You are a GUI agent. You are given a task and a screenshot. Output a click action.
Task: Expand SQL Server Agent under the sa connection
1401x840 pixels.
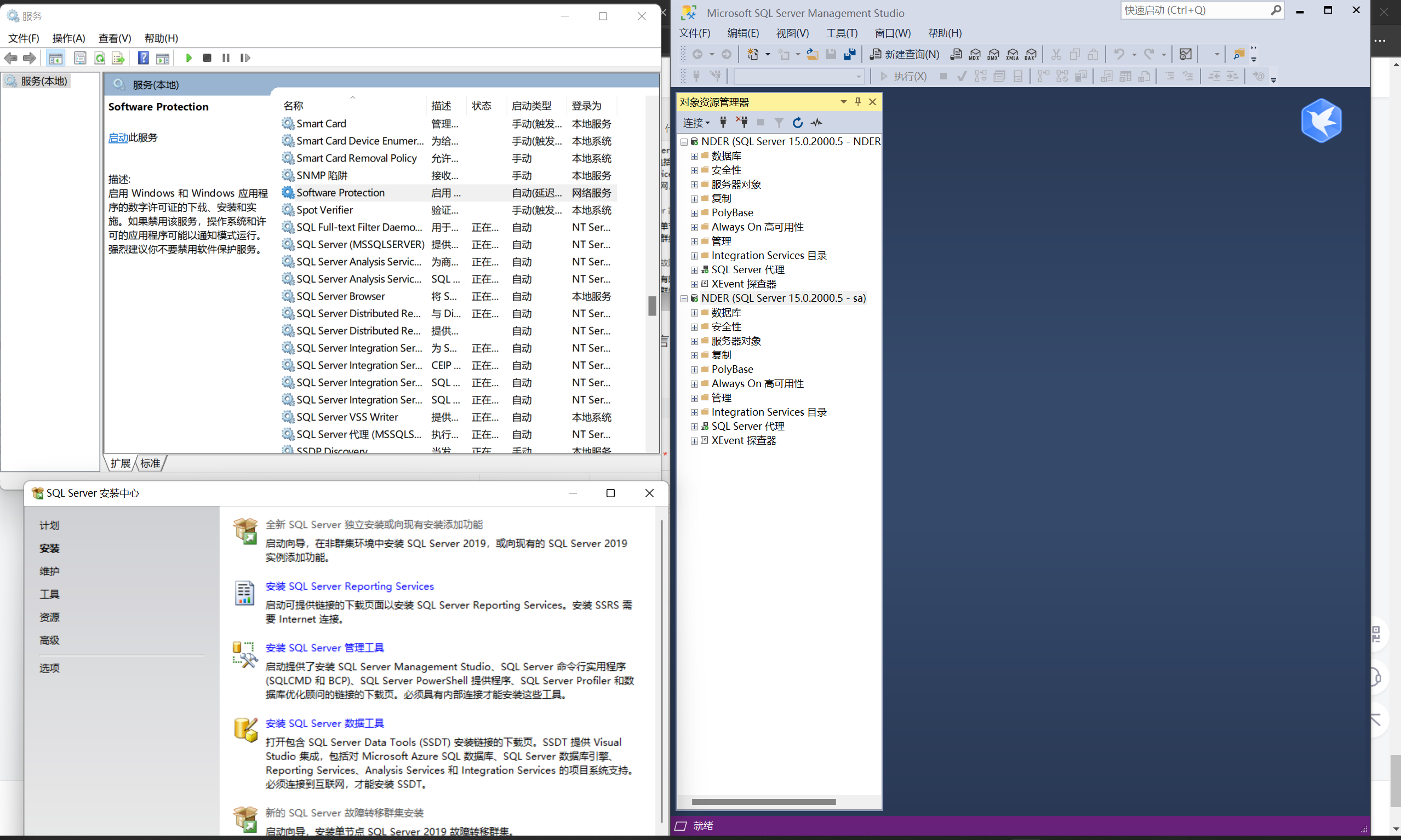694,427
